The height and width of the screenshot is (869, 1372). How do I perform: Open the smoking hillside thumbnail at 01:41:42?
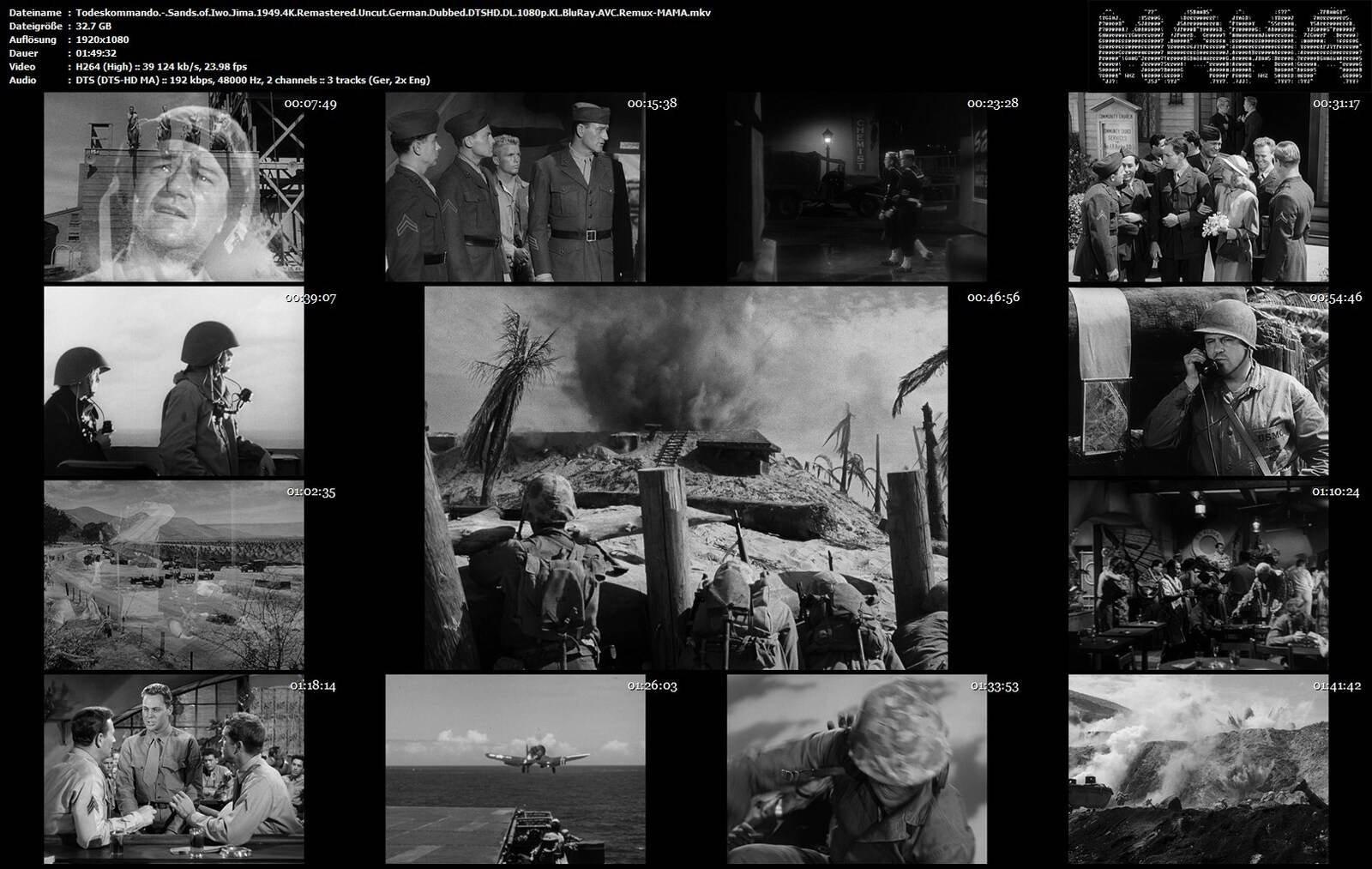1198,769
